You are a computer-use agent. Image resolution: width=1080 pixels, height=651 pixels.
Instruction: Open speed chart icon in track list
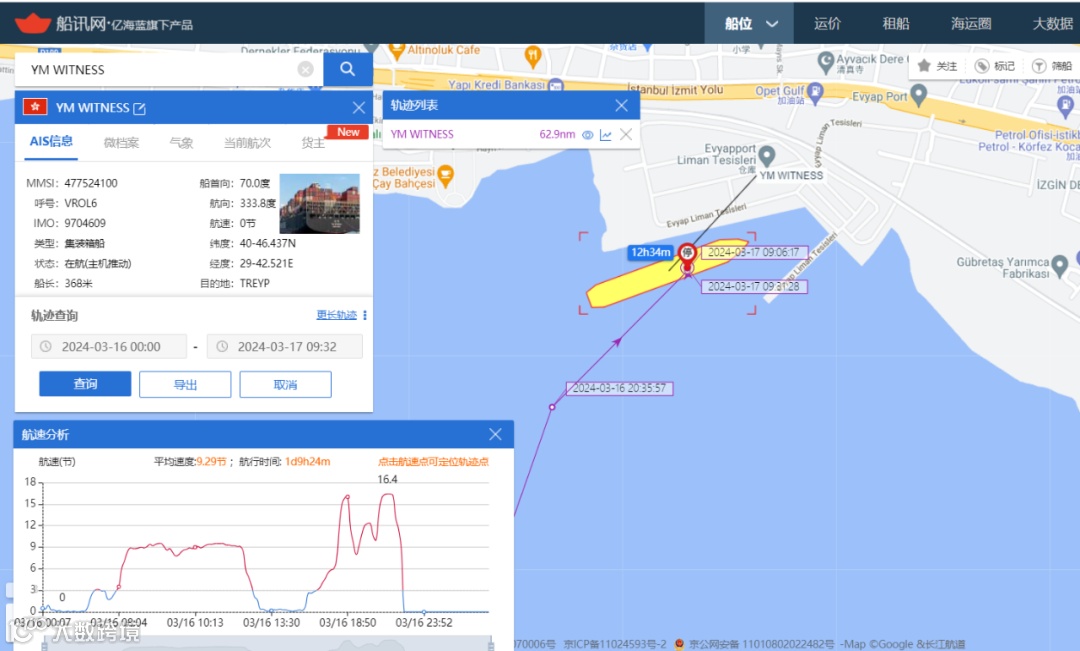point(605,135)
